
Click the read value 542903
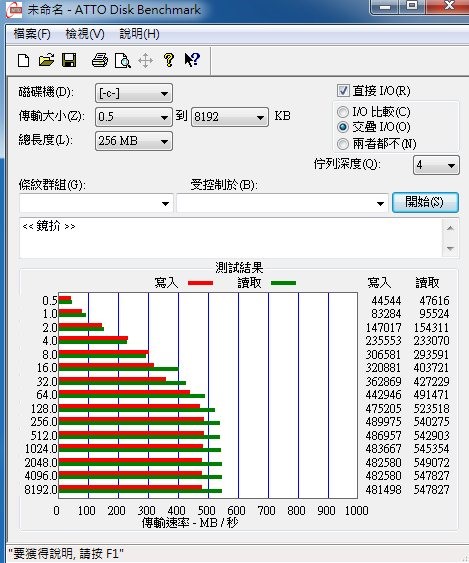(431, 436)
